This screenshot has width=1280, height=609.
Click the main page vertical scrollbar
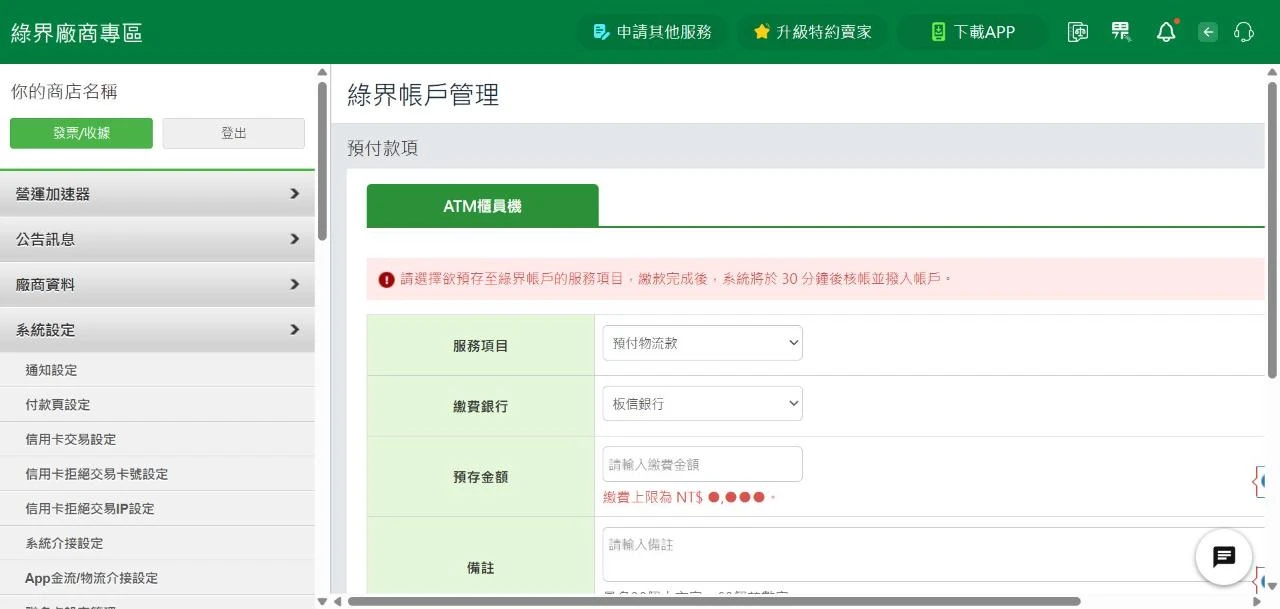[1272, 228]
